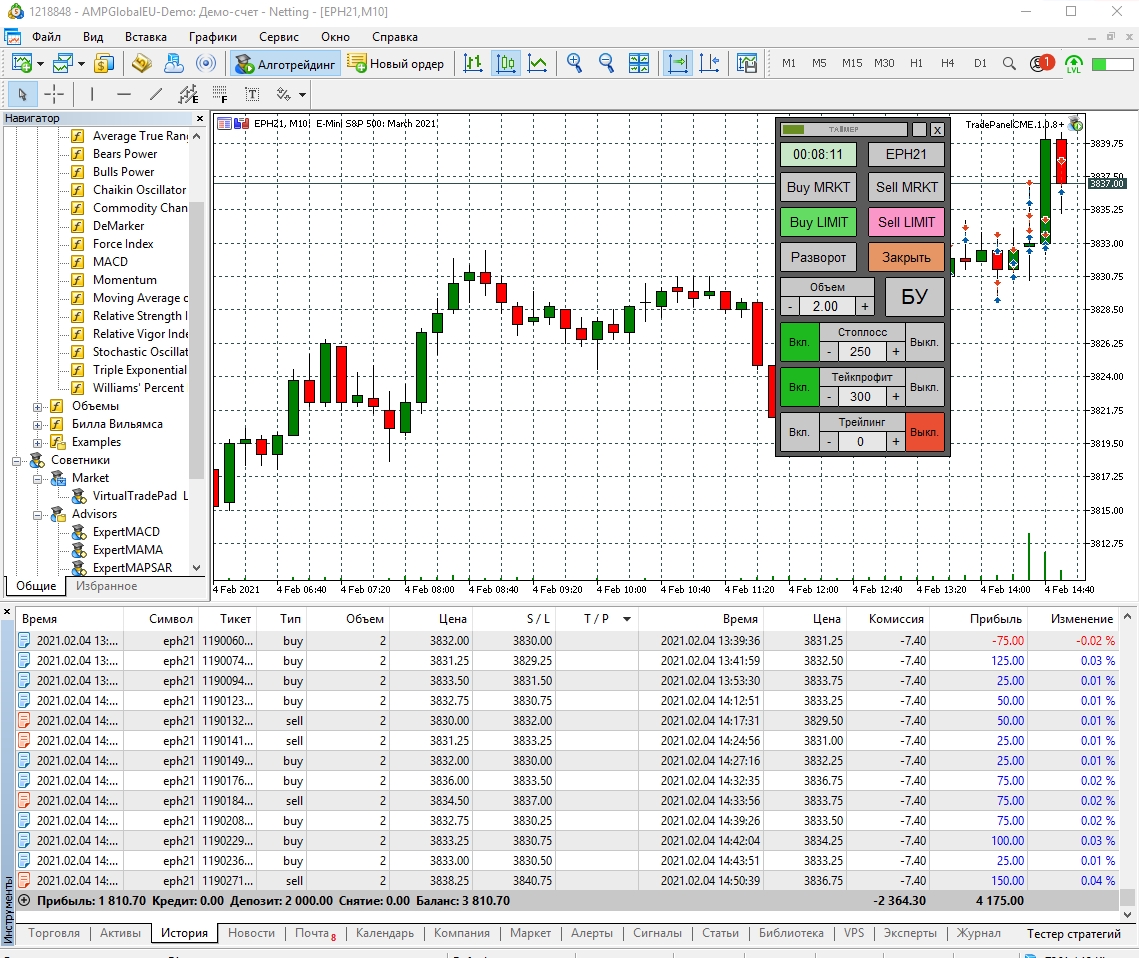The image size is (1139, 958).
Task: Disable Stoploss with Выкл. button
Action: click(924, 342)
